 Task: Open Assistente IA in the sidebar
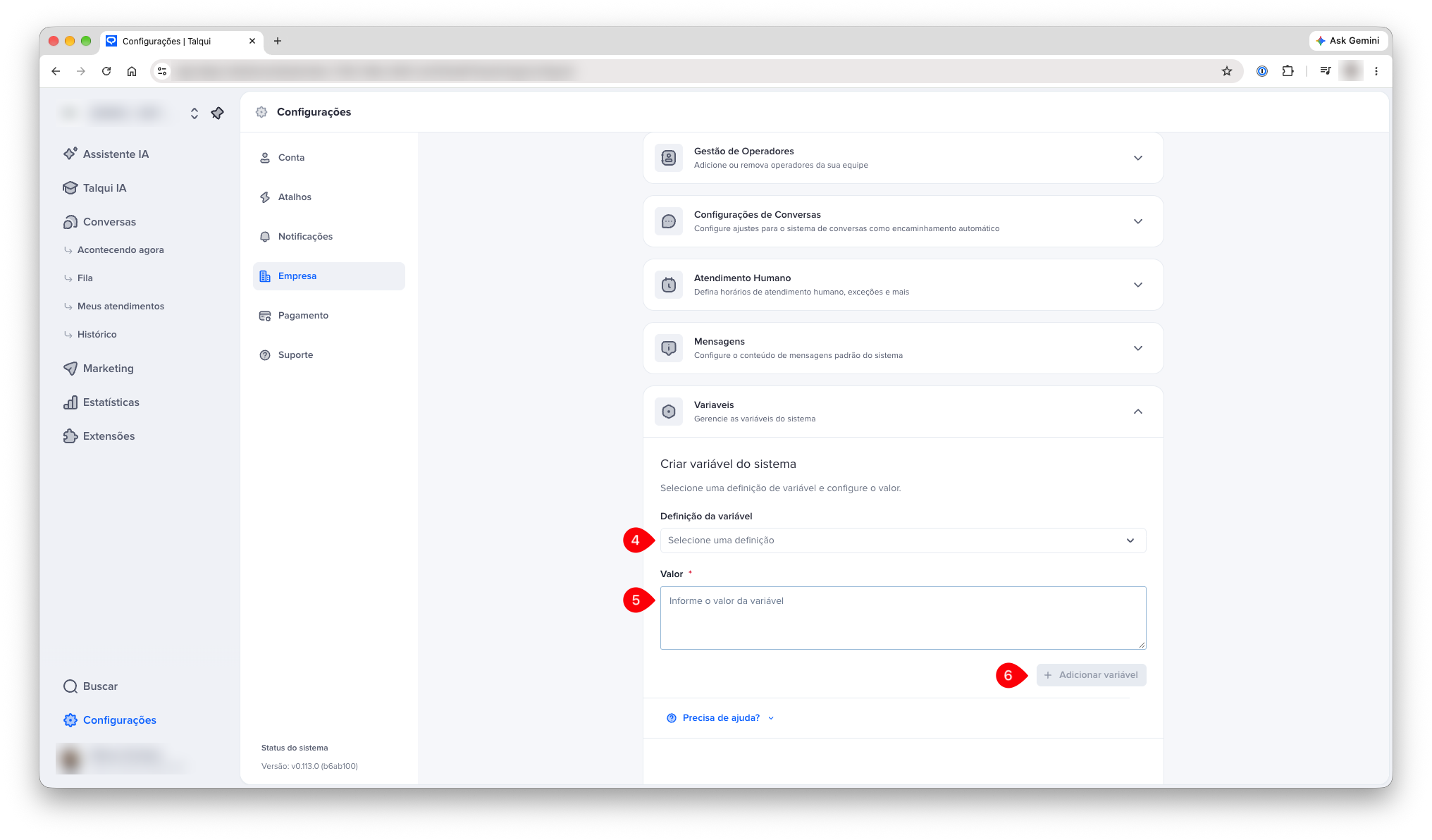106,154
